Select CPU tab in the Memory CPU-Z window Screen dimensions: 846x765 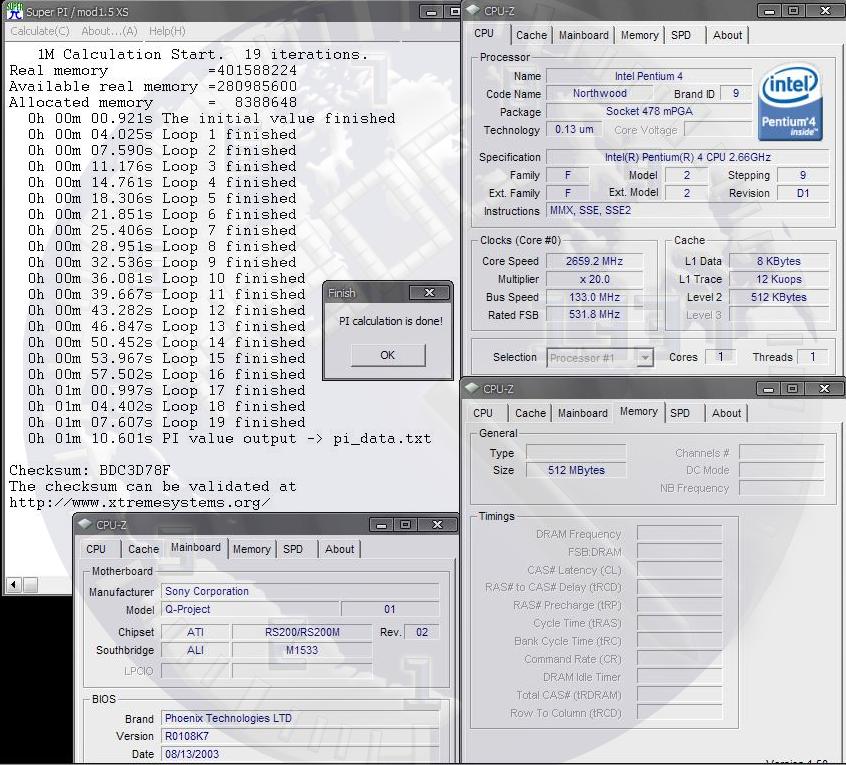point(483,413)
